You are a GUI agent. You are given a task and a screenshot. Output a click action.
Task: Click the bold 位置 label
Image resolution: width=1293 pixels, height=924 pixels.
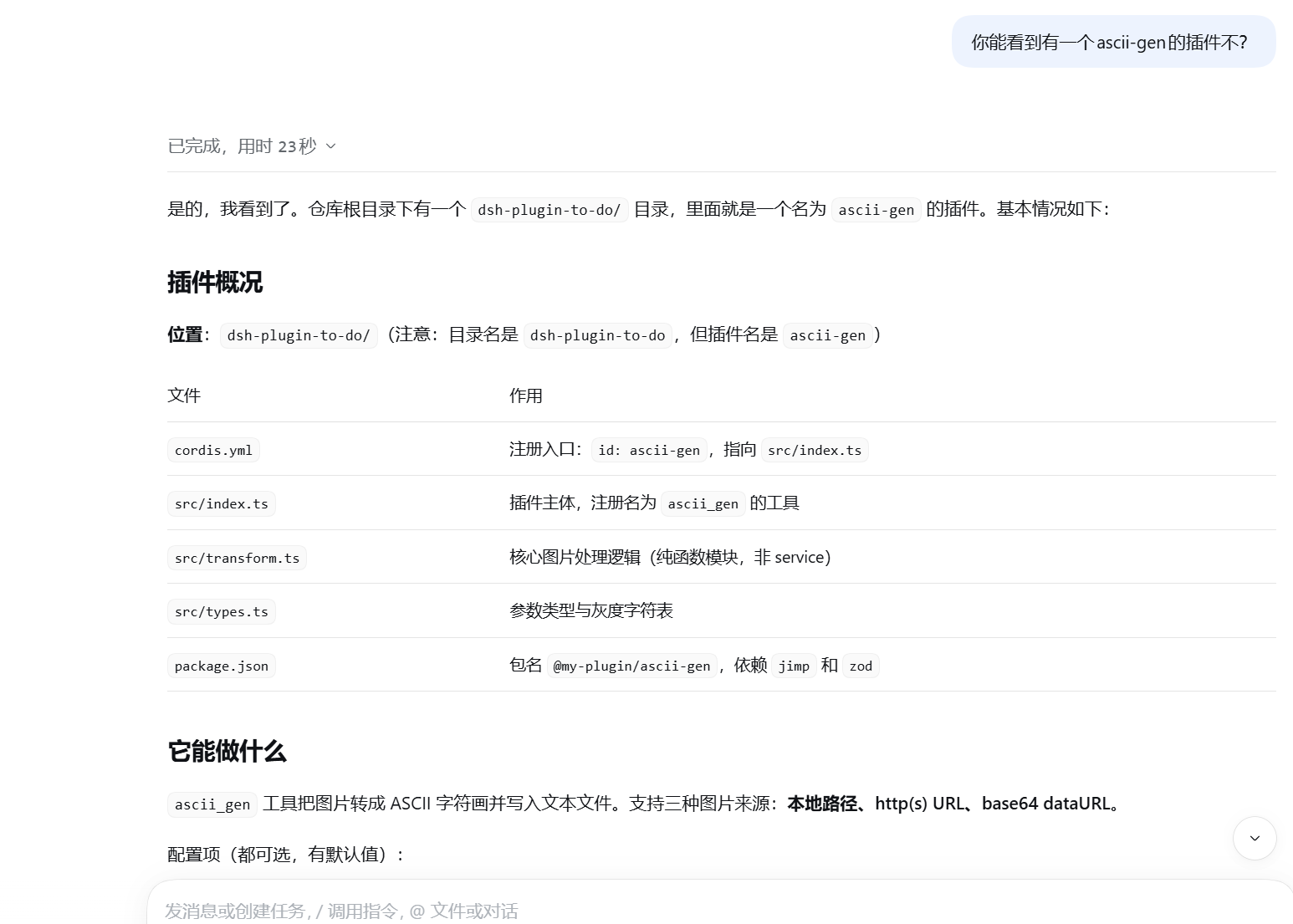185,334
